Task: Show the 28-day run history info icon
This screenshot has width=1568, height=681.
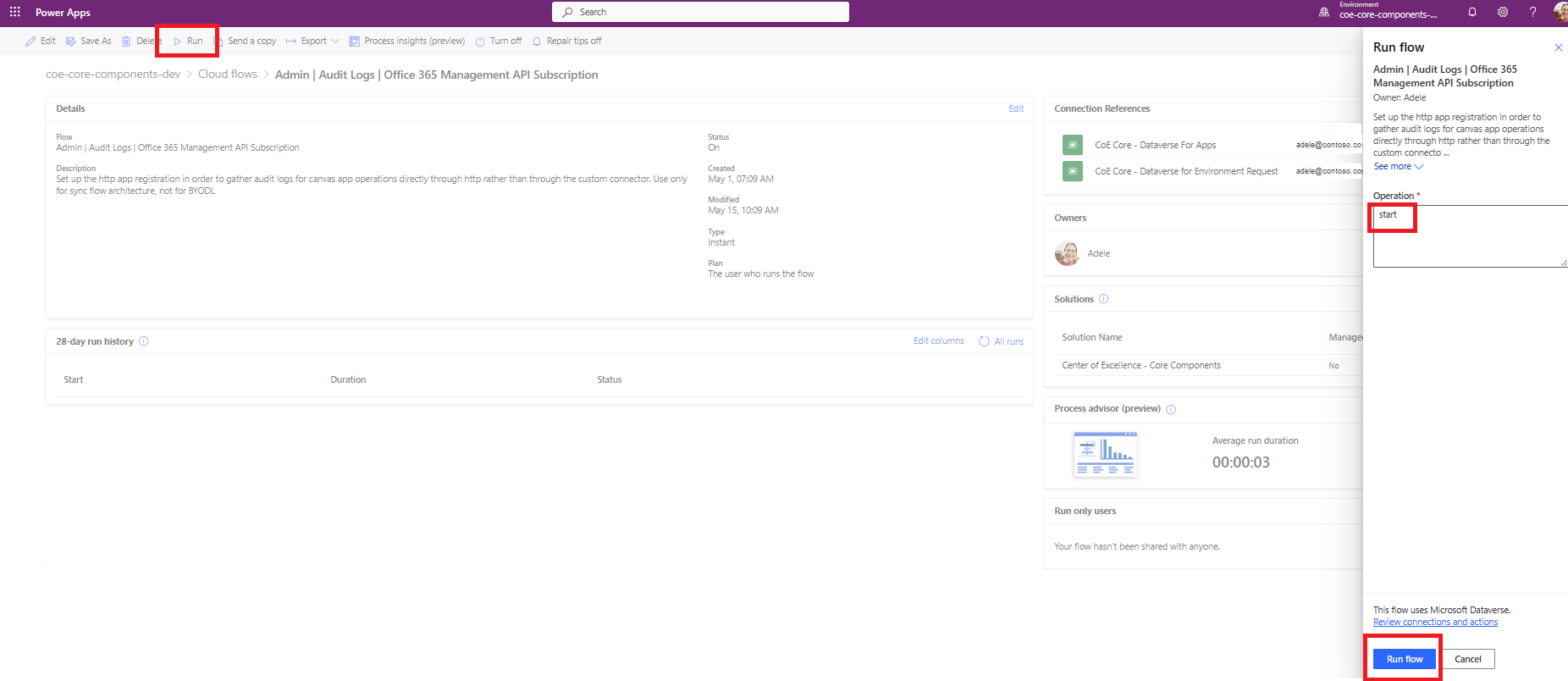Action: pyautogui.click(x=143, y=341)
